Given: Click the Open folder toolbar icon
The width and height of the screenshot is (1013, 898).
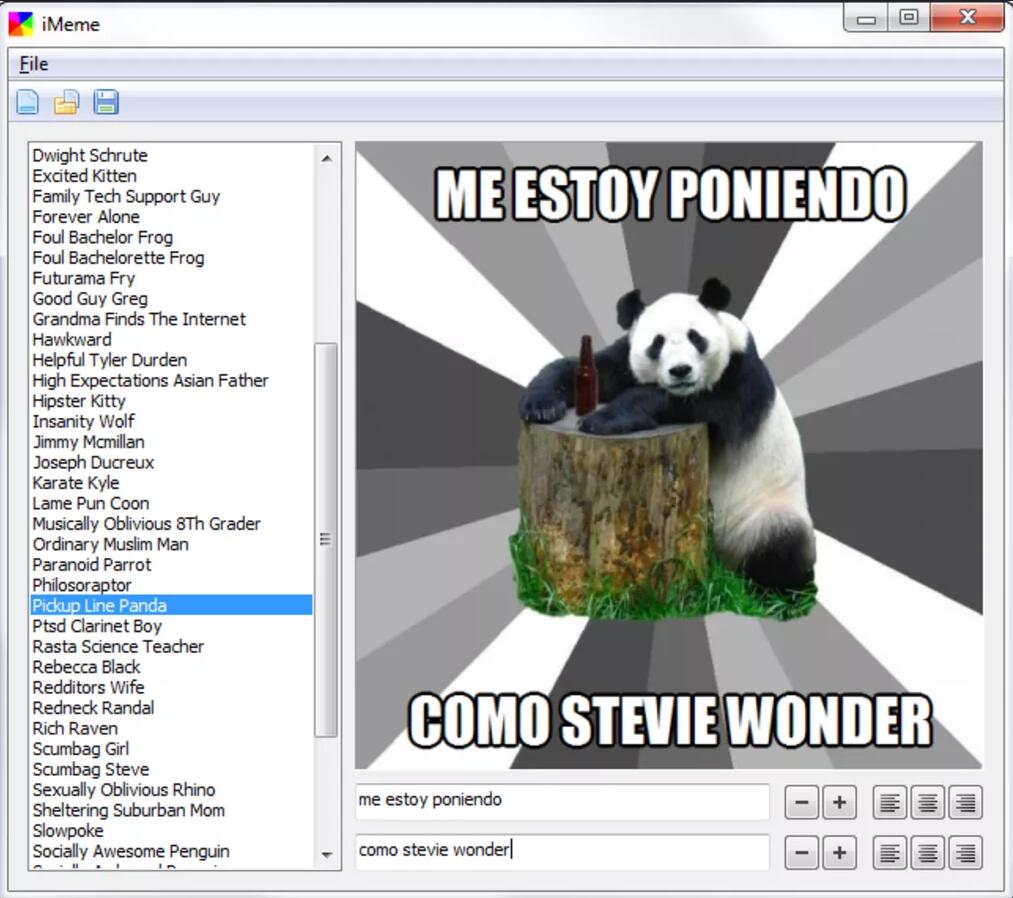Looking at the screenshot, I should click(67, 102).
